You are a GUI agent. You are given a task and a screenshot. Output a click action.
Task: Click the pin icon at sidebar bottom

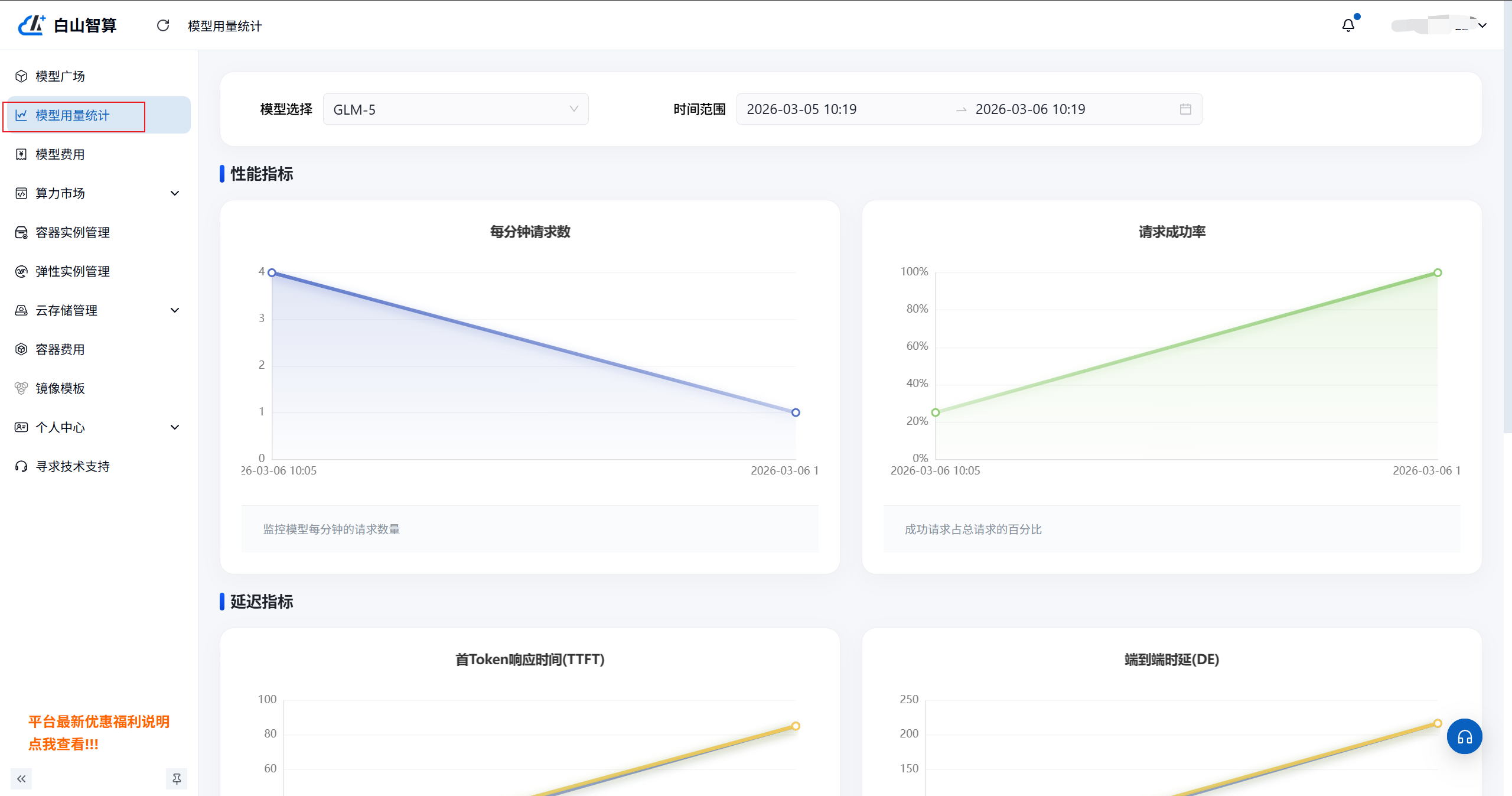point(177,779)
